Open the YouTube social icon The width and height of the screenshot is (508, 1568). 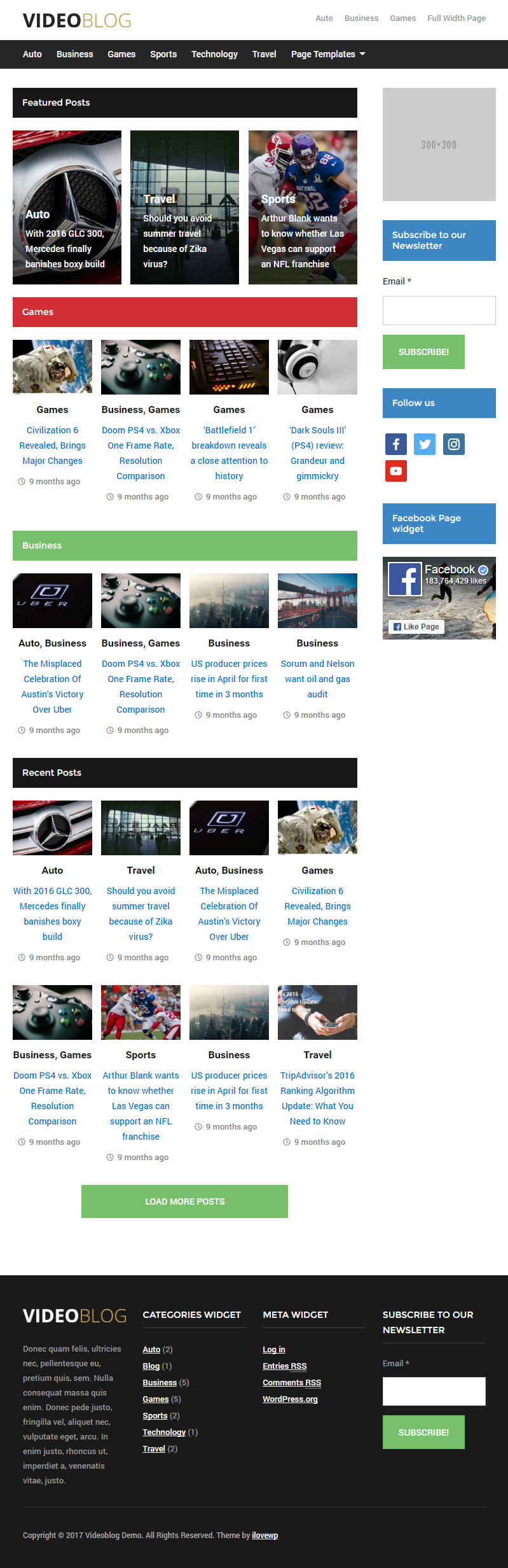coord(395,471)
